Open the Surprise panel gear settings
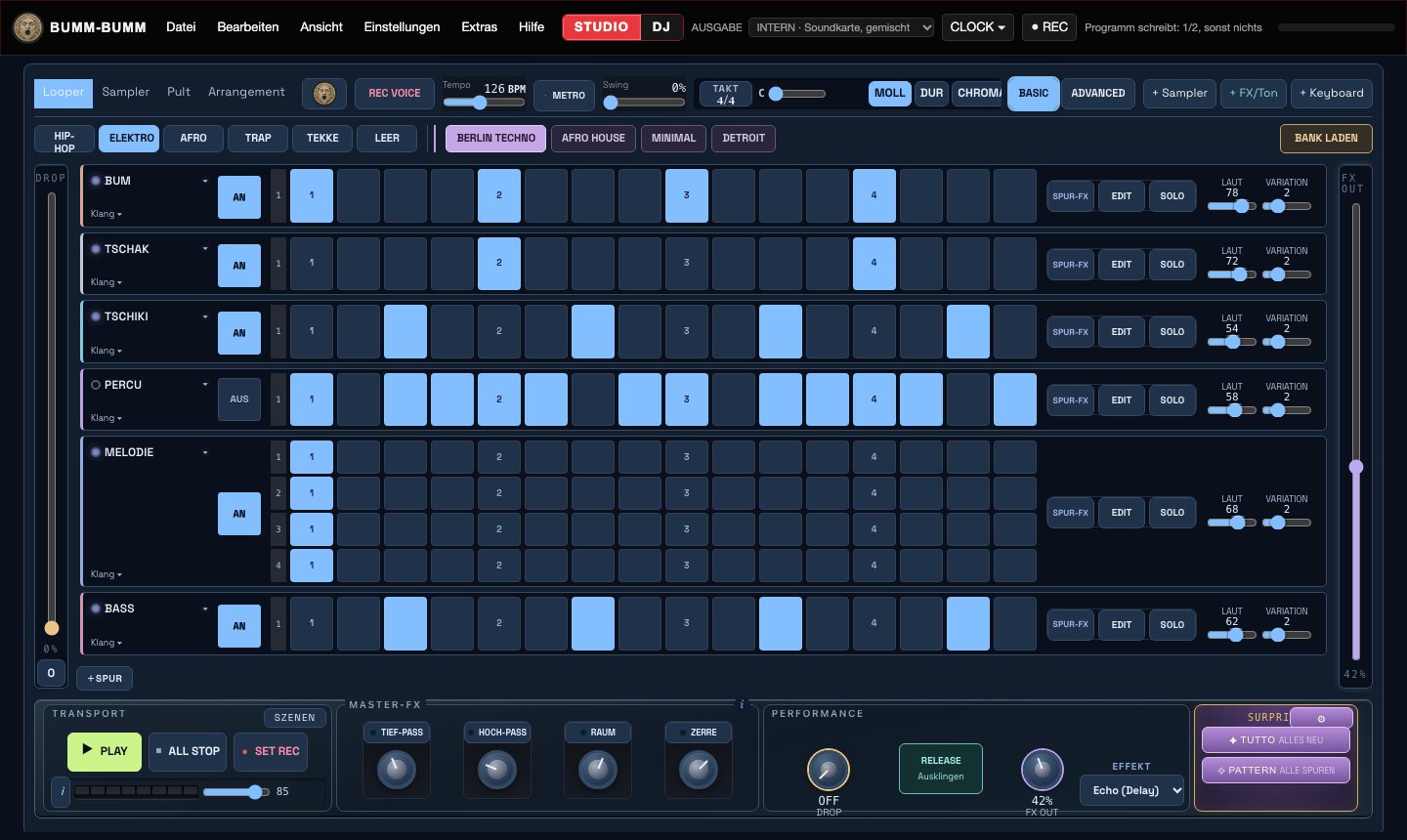The width and height of the screenshot is (1407, 840). [1321, 718]
